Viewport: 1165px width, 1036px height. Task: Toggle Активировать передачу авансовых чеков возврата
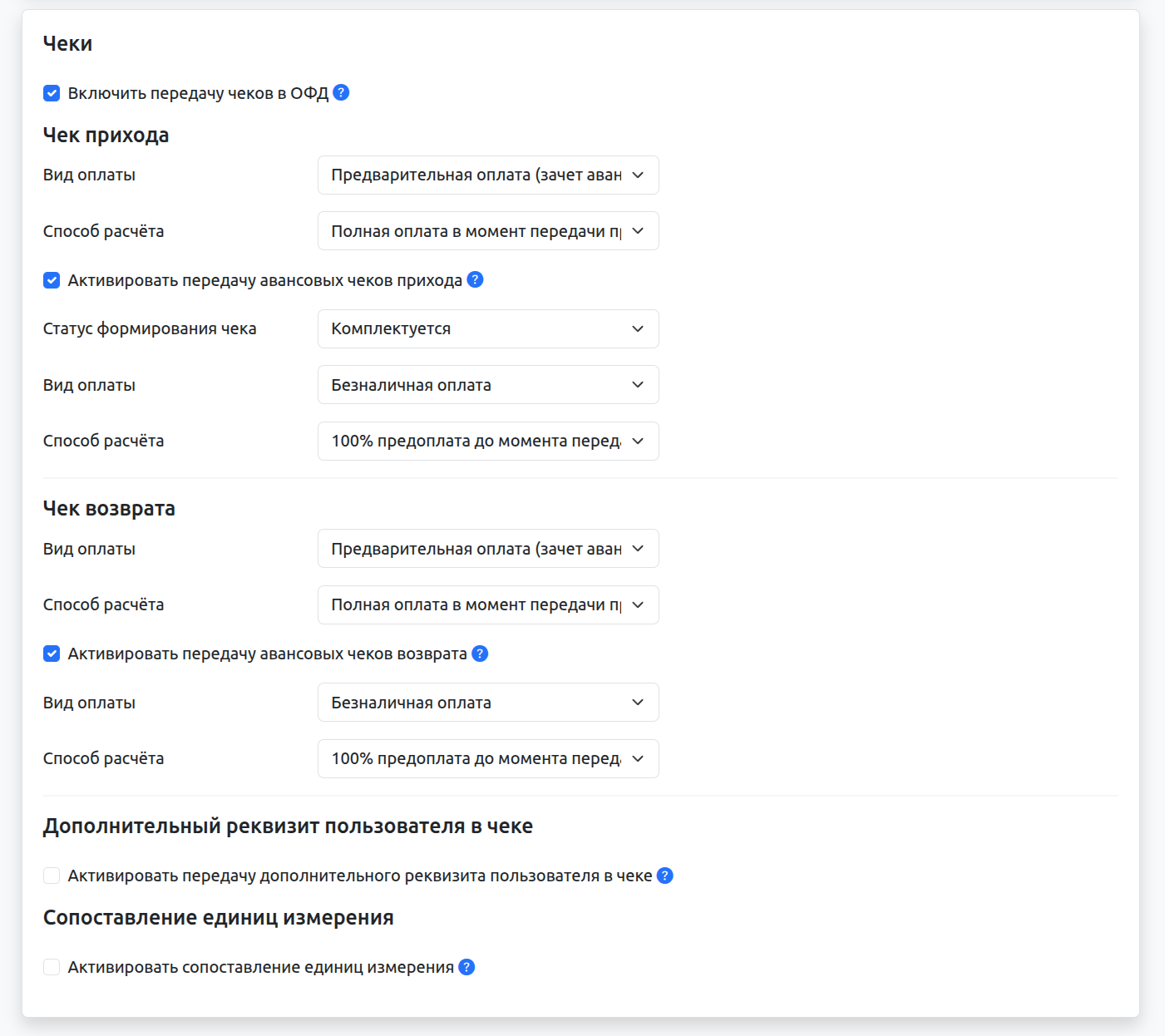[x=52, y=654]
